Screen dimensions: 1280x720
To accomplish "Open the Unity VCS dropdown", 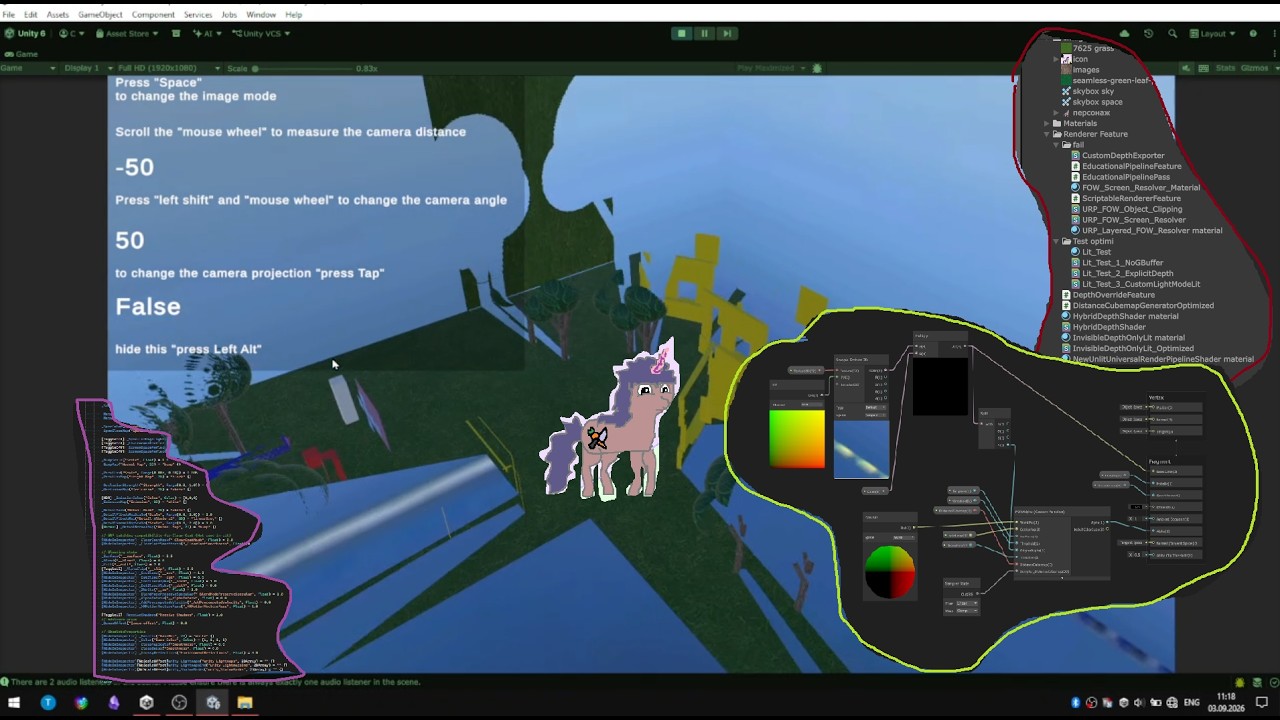I will (261, 33).
